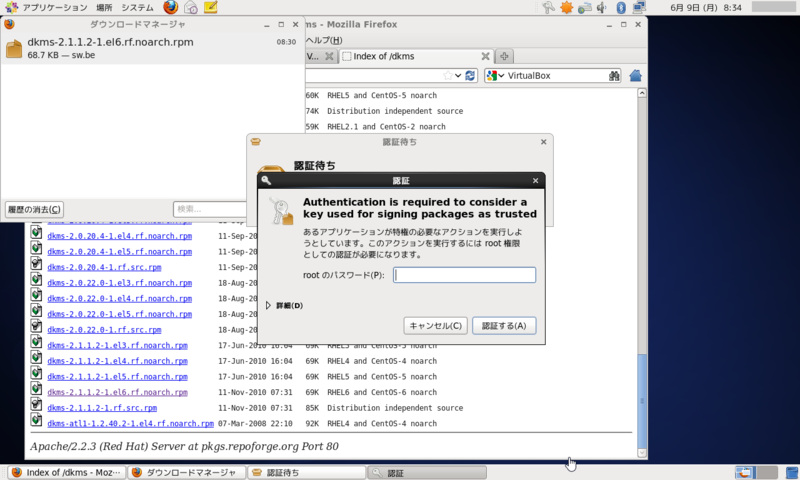The width and height of the screenshot is (800, 480).
Task: Click file icon beside dkms-2.1.1.2-1.rf.src.rpm
Action: pos(36,405)
